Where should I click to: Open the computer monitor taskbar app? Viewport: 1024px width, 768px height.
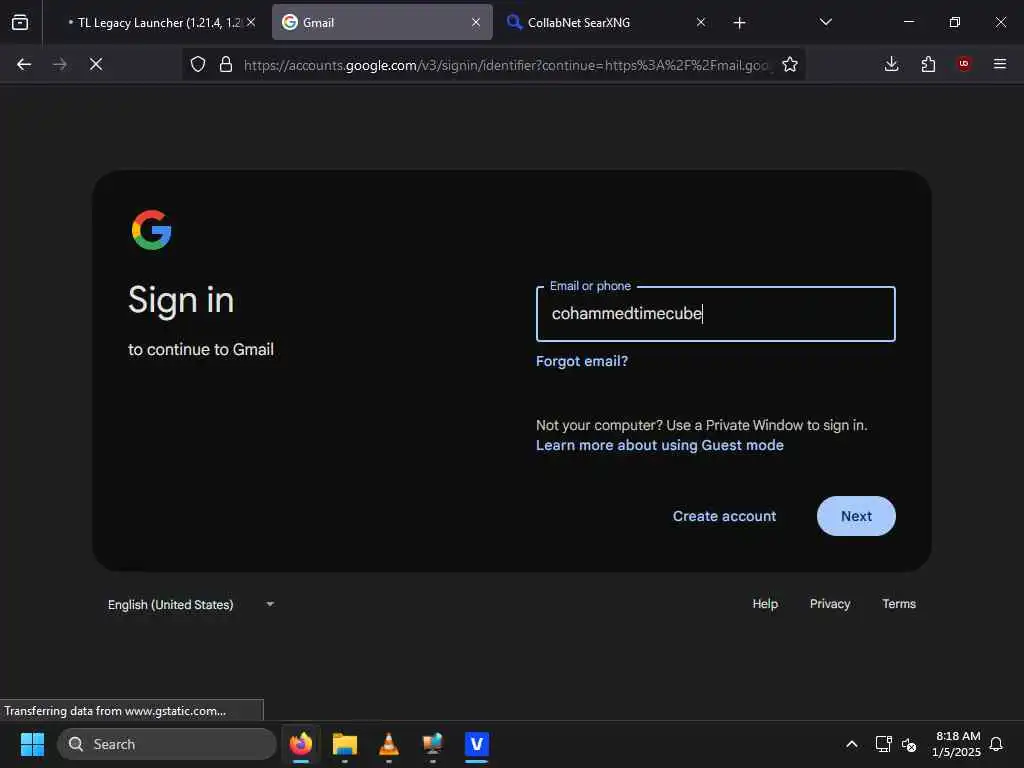click(x=432, y=744)
